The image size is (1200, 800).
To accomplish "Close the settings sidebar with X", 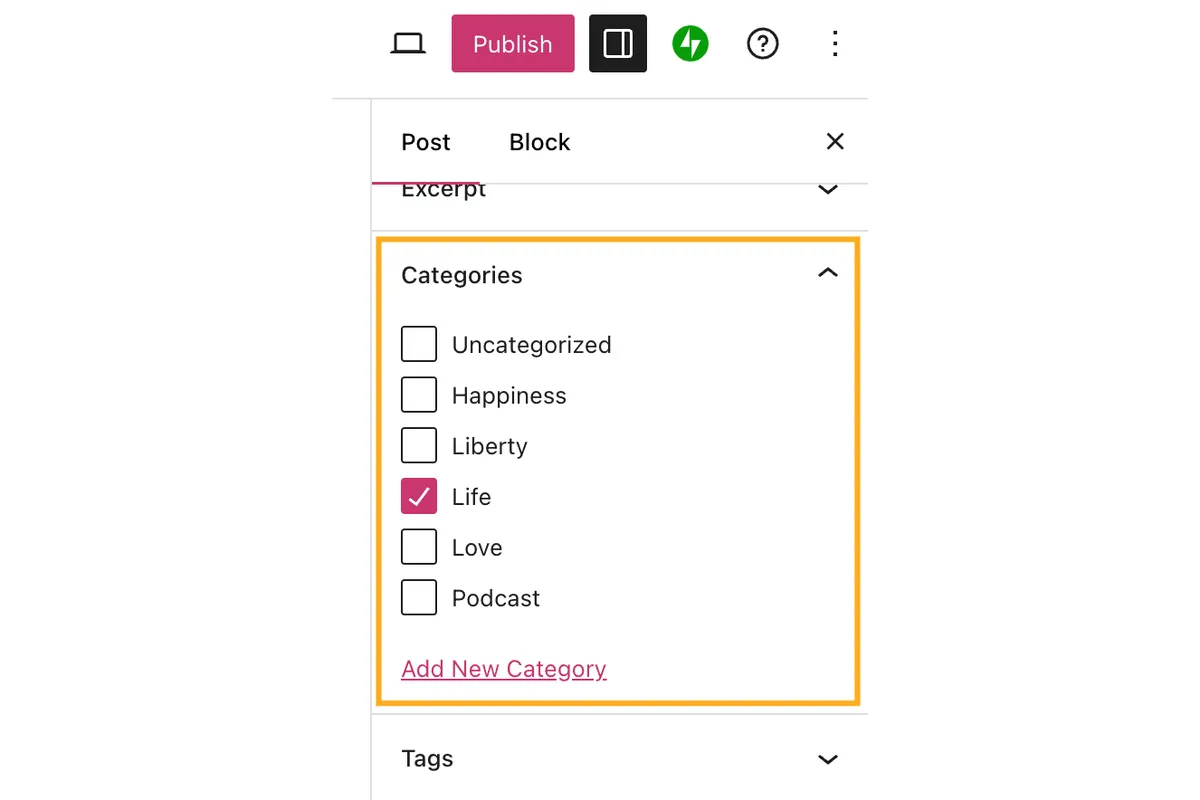I will 835,142.
